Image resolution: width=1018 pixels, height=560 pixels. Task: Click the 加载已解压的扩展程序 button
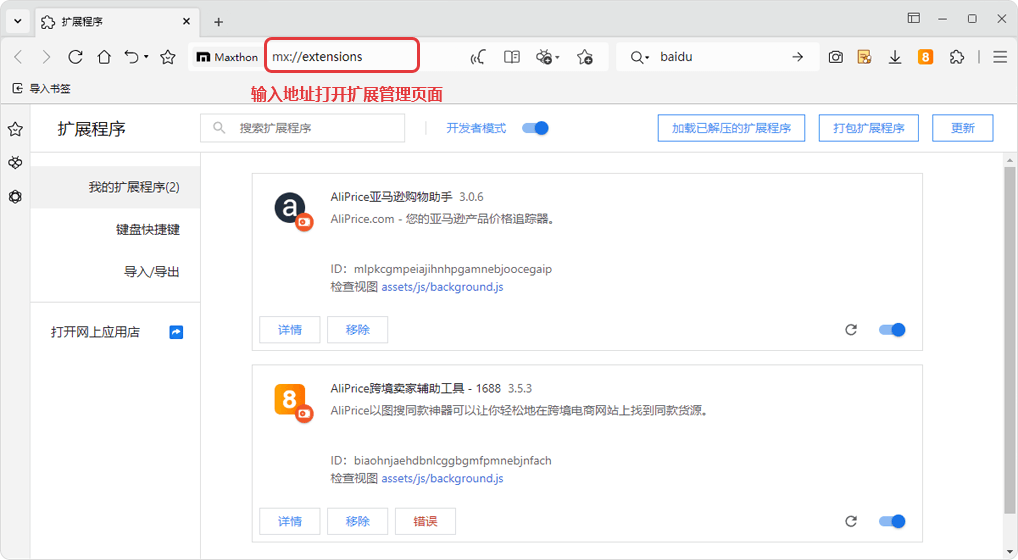(x=731, y=128)
